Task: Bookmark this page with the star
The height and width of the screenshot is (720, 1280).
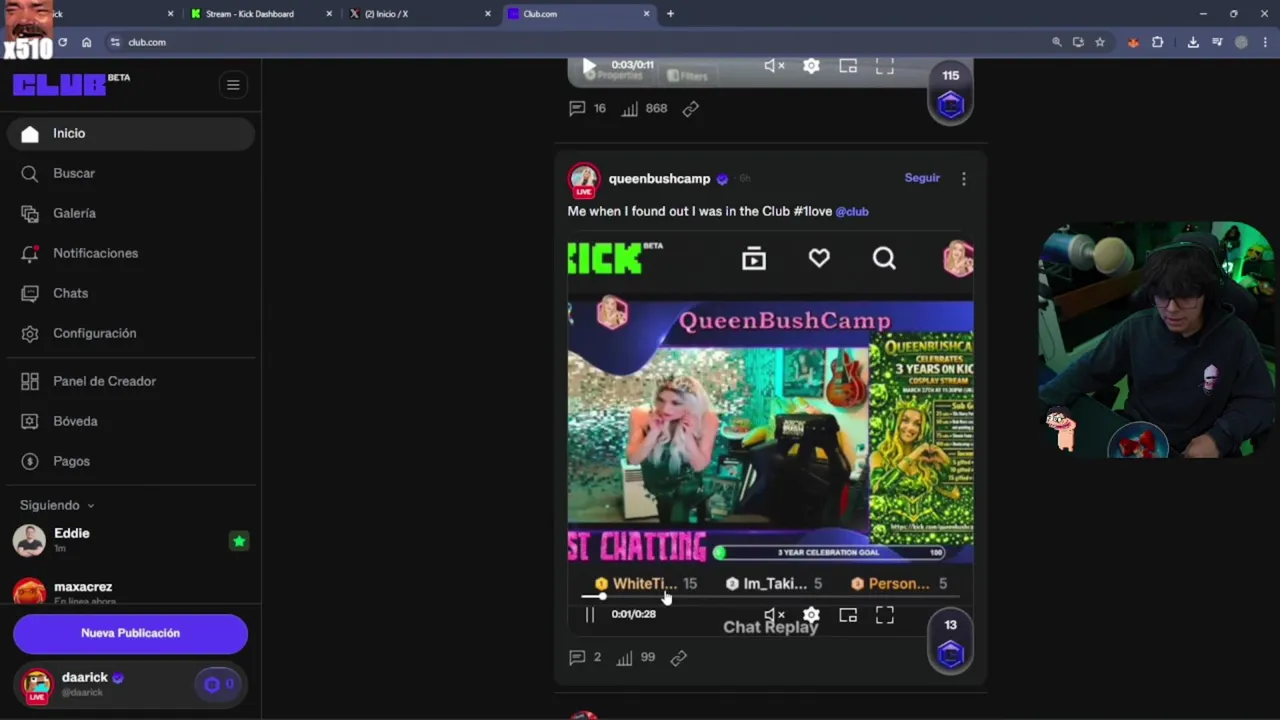Action: pos(1100,42)
